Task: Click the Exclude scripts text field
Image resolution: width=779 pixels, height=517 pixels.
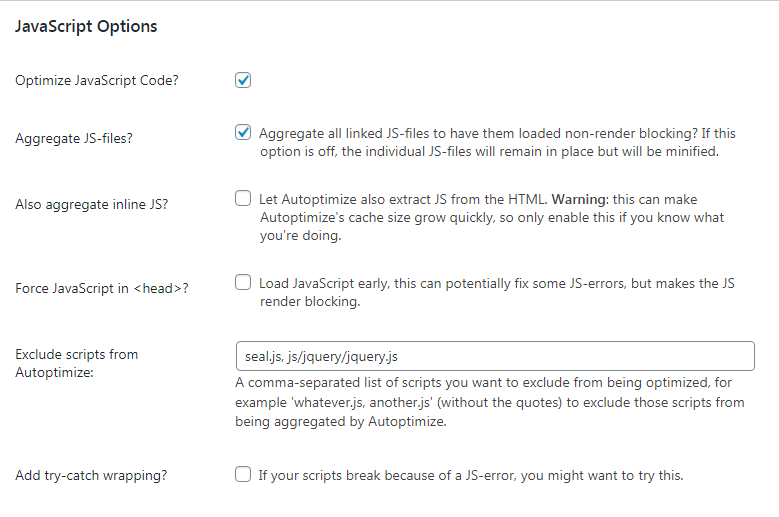Action: (494, 357)
